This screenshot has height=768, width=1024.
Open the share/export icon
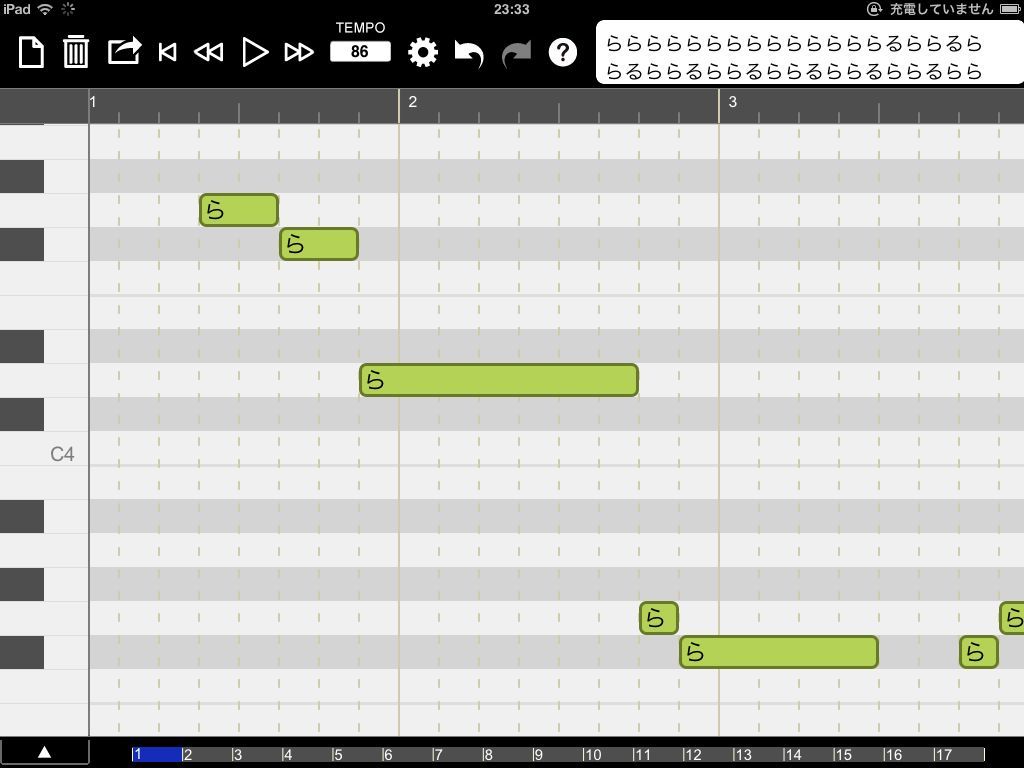pyautogui.click(x=124, y=51)
